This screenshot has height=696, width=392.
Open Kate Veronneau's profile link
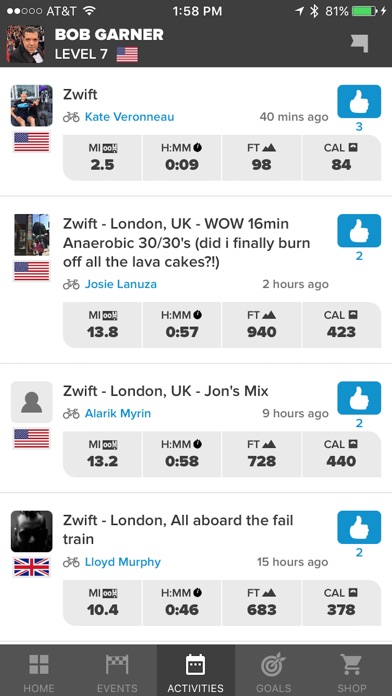click(x=129, y=117)
